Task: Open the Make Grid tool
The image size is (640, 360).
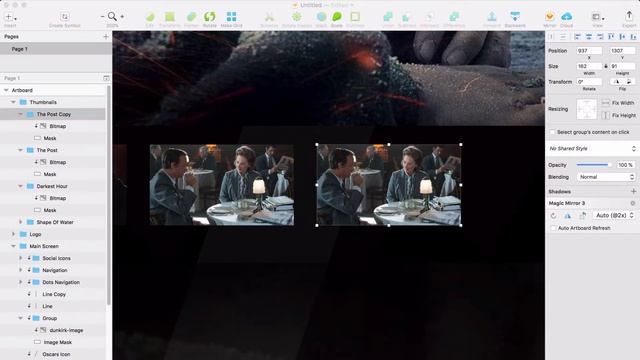Action: point(231,17)
